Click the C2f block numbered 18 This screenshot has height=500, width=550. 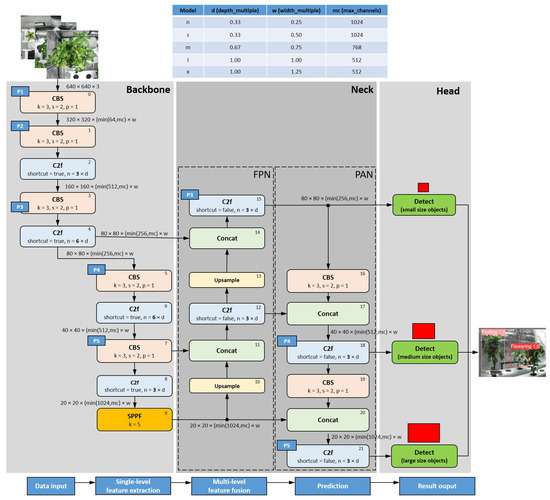point(328,352)
